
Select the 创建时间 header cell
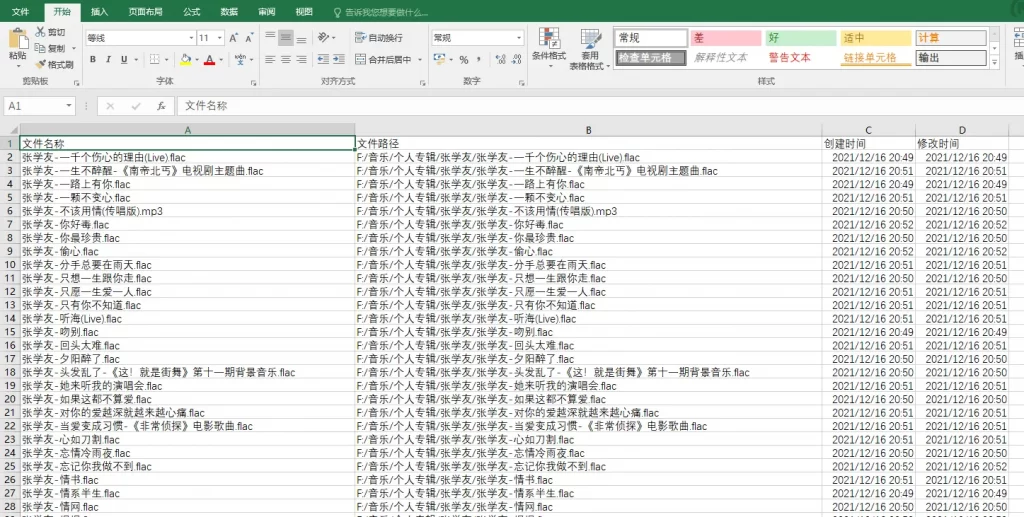point(868,144)
